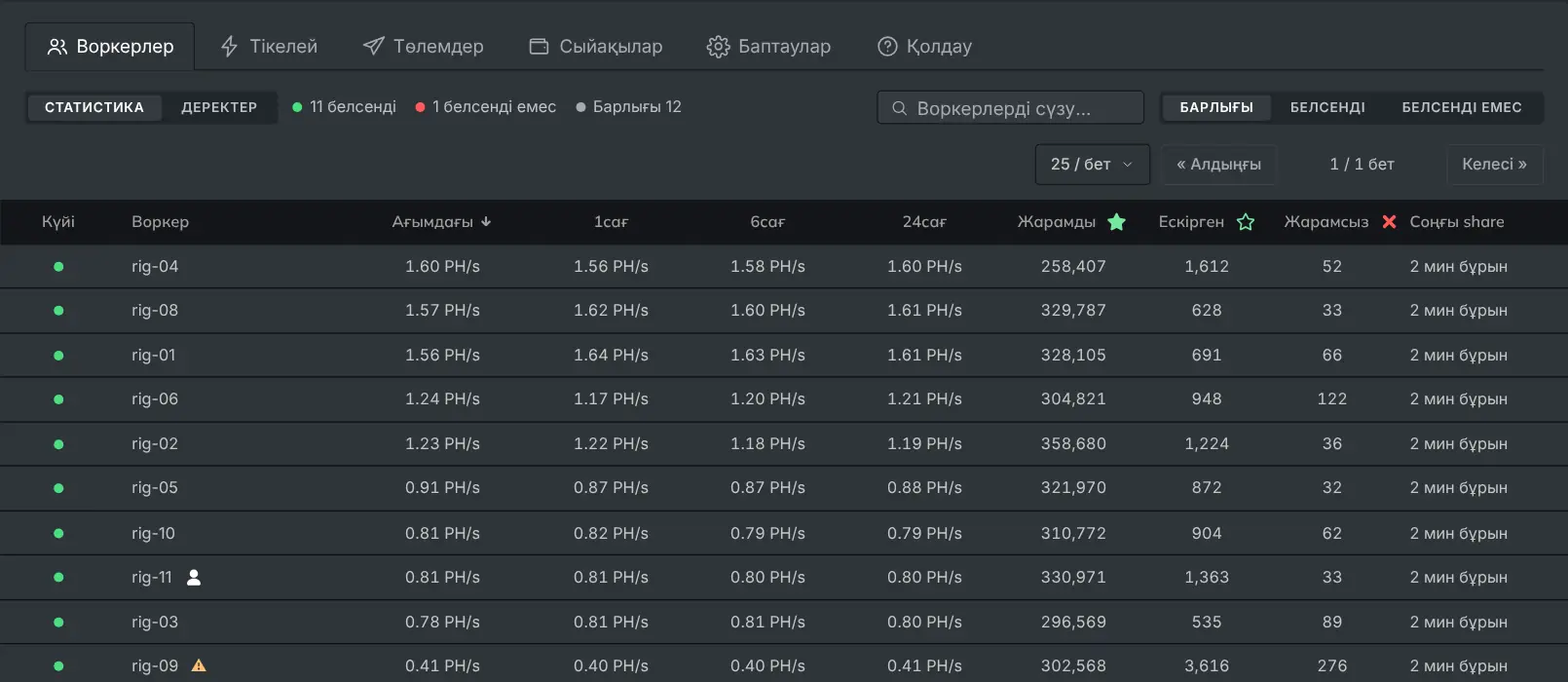Open the Қолдау support tab
1568x682 pixels.
tap(924, 47)
